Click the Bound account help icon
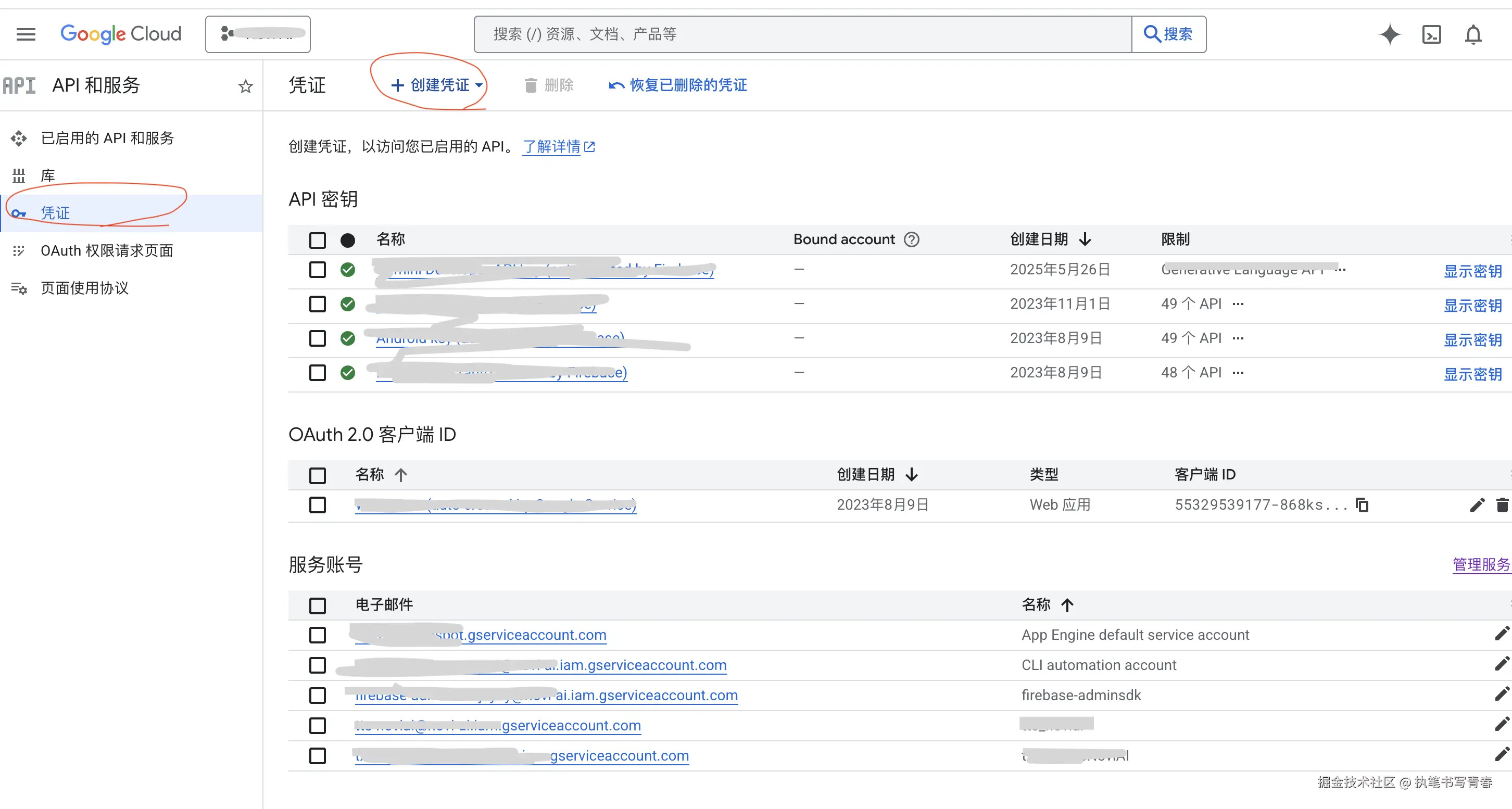 (911, 239)
